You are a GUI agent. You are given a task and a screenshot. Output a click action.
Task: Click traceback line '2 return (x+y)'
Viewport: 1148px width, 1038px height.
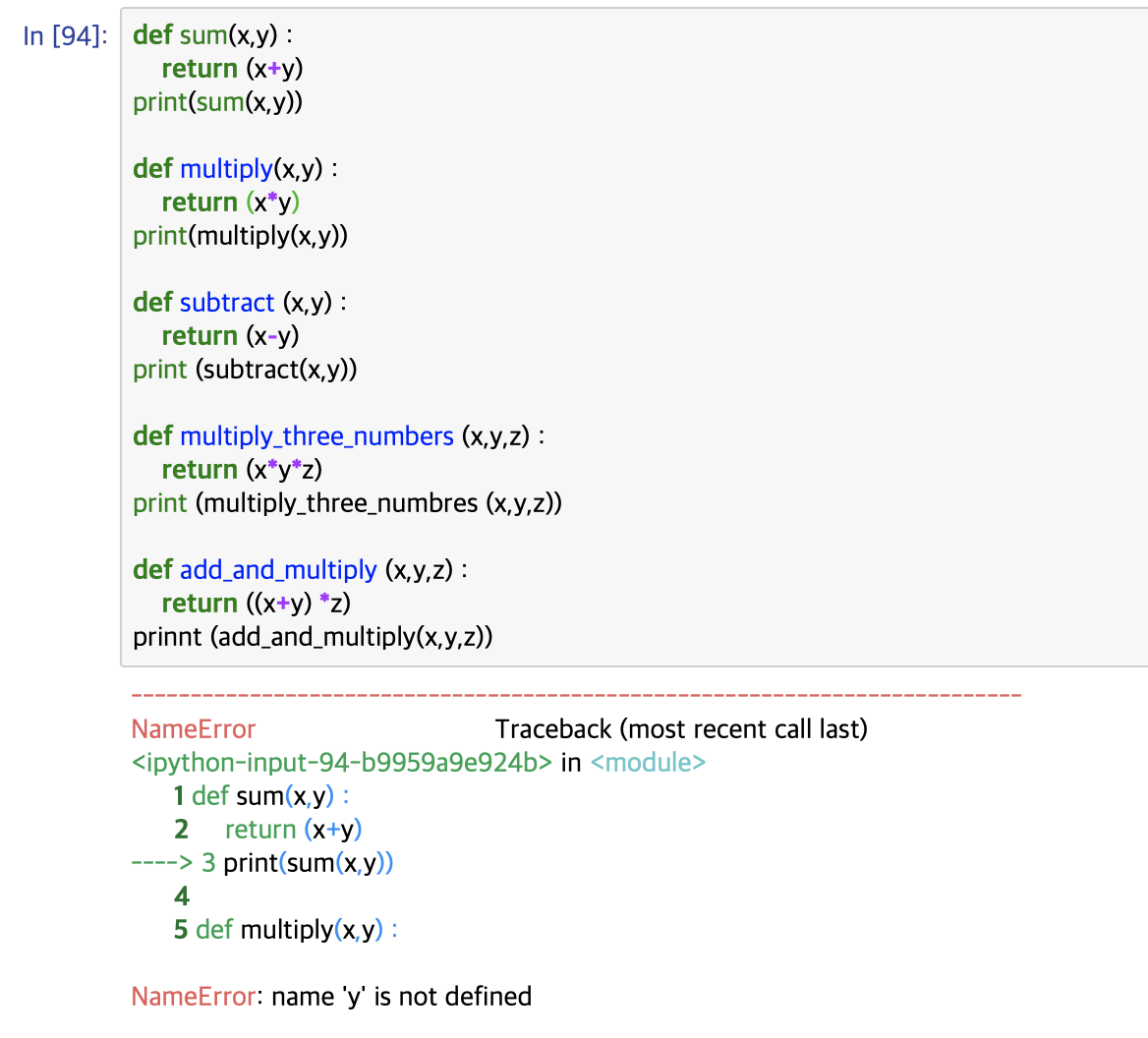click(x=268, y=830)
